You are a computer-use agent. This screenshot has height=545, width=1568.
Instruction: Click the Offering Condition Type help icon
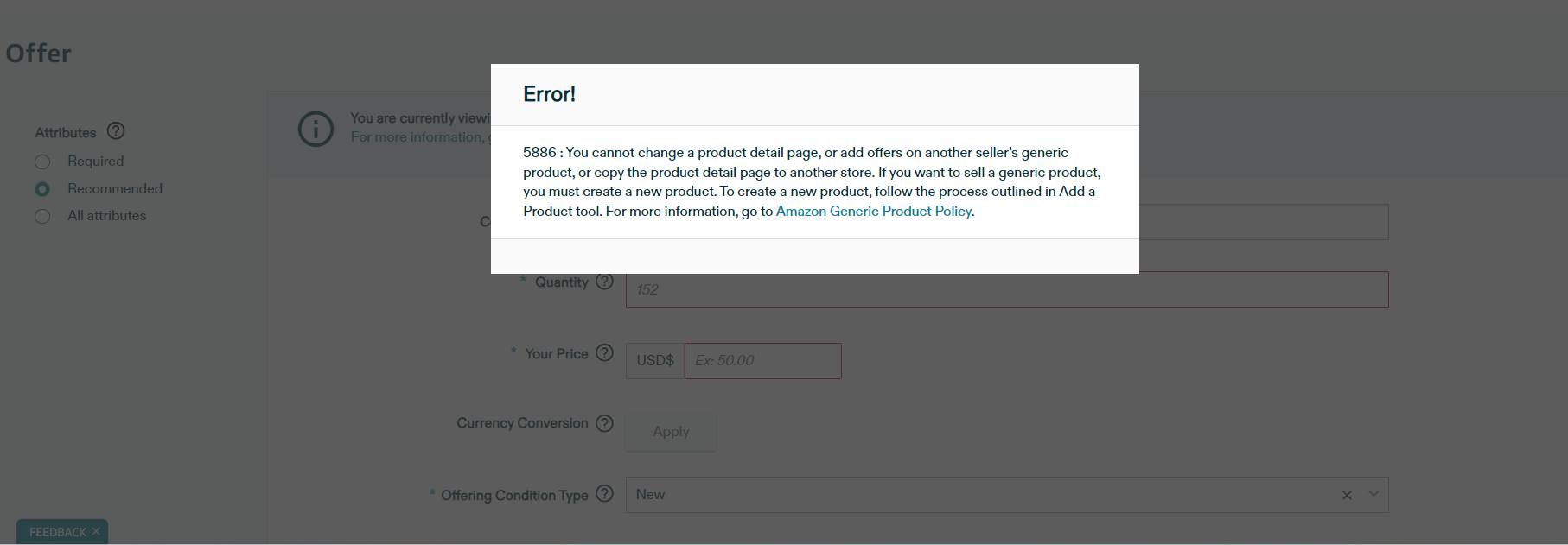605,494
